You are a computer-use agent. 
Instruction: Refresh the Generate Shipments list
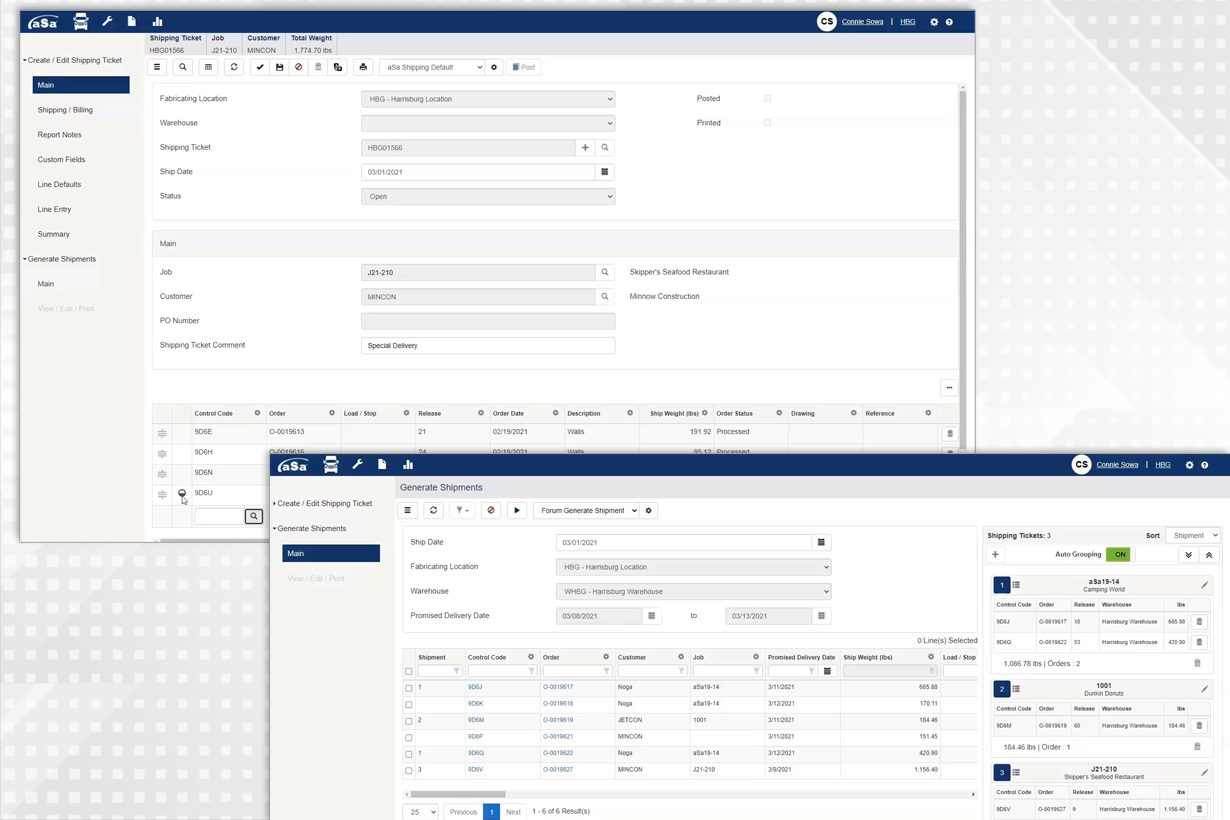(433, 510)
